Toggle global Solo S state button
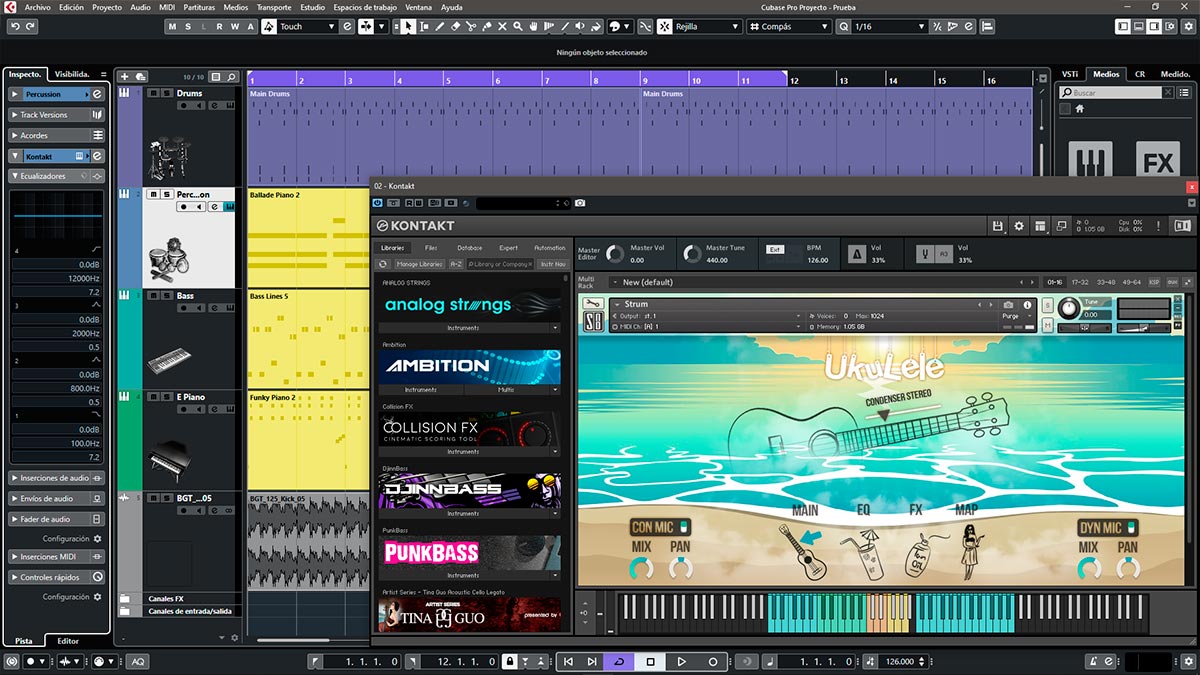This screenshot has width=1200, height=675. 189,26
